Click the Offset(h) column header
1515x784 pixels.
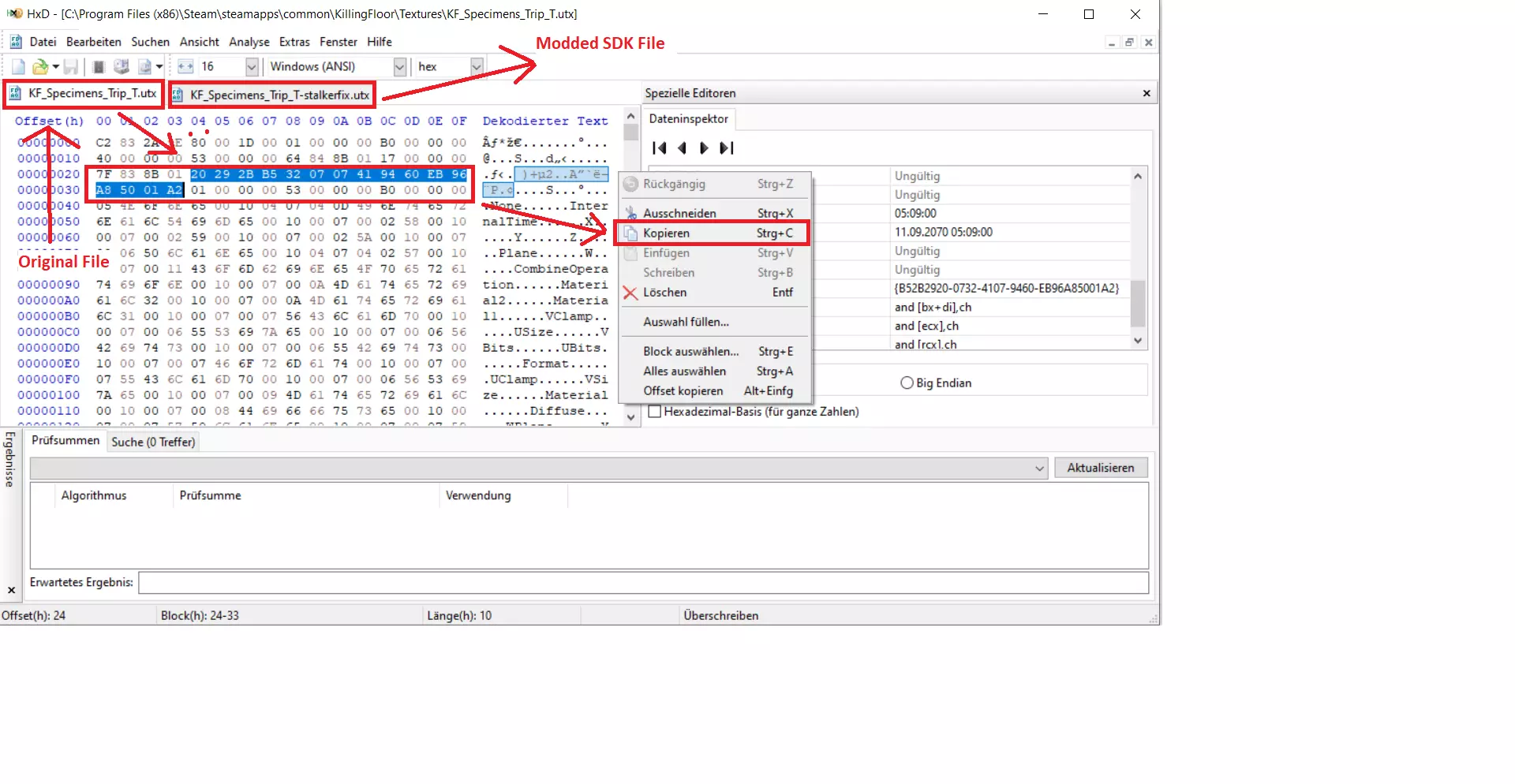tap(49, 121)
